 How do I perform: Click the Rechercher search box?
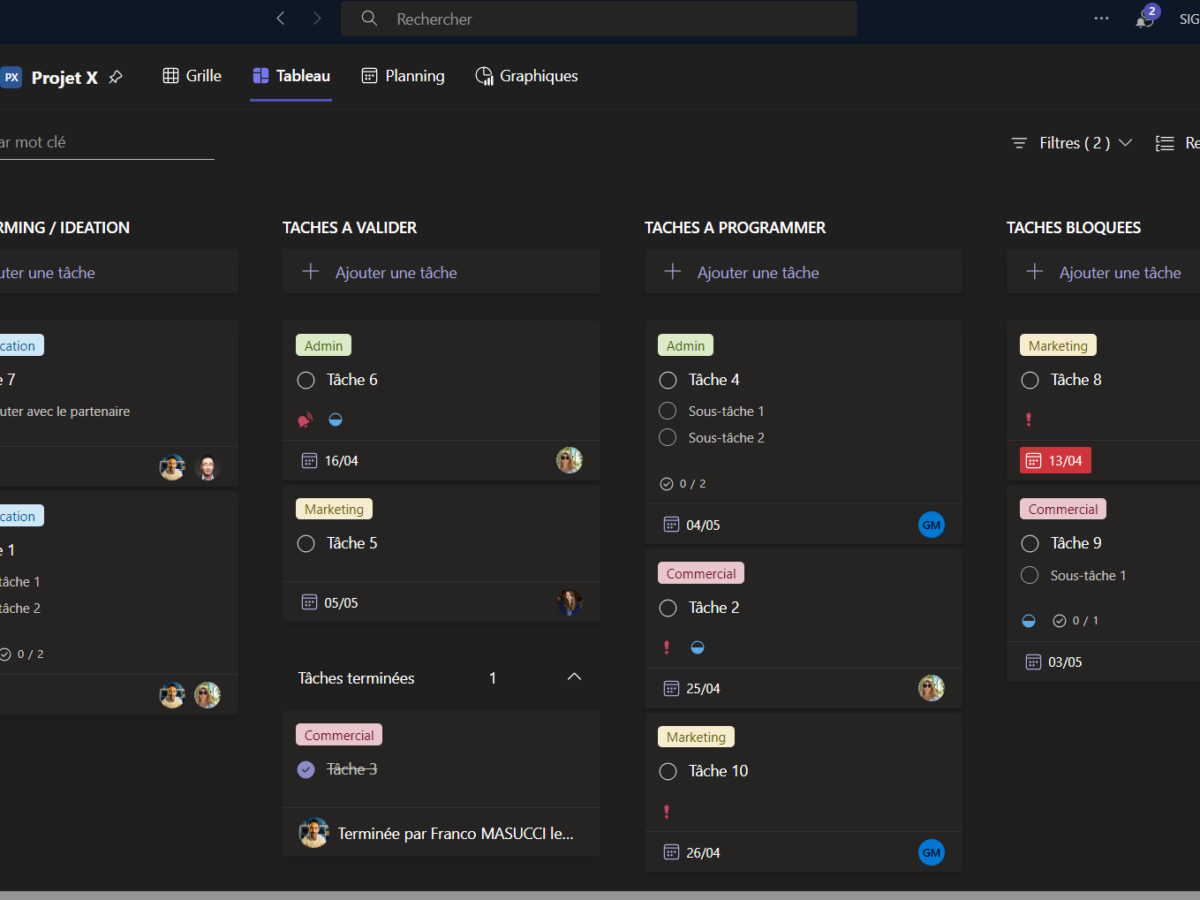[598, 19]
